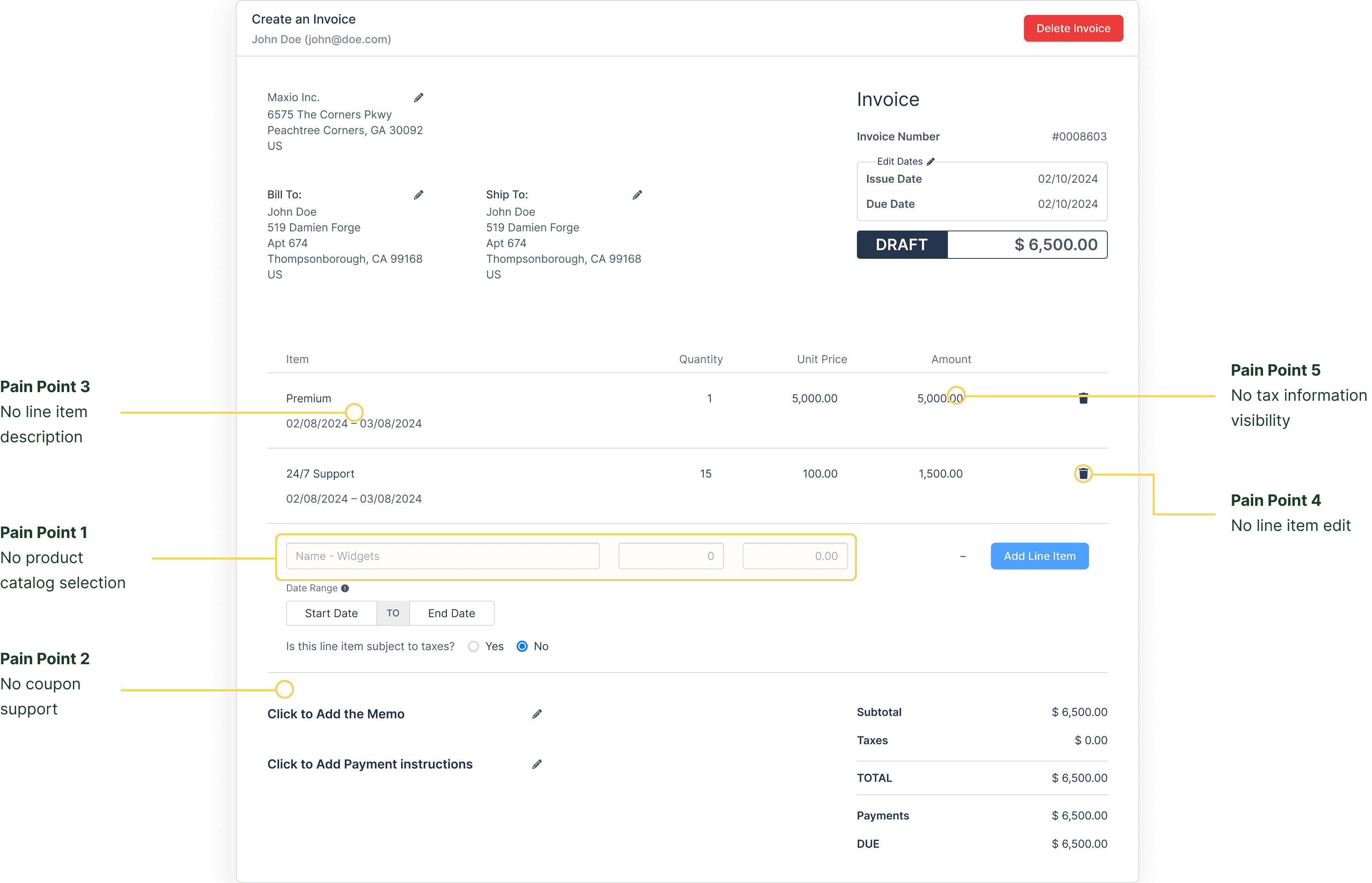Click the pencil icon next to Maxio Inc.
1372x883 pixels.
[418, 98]
